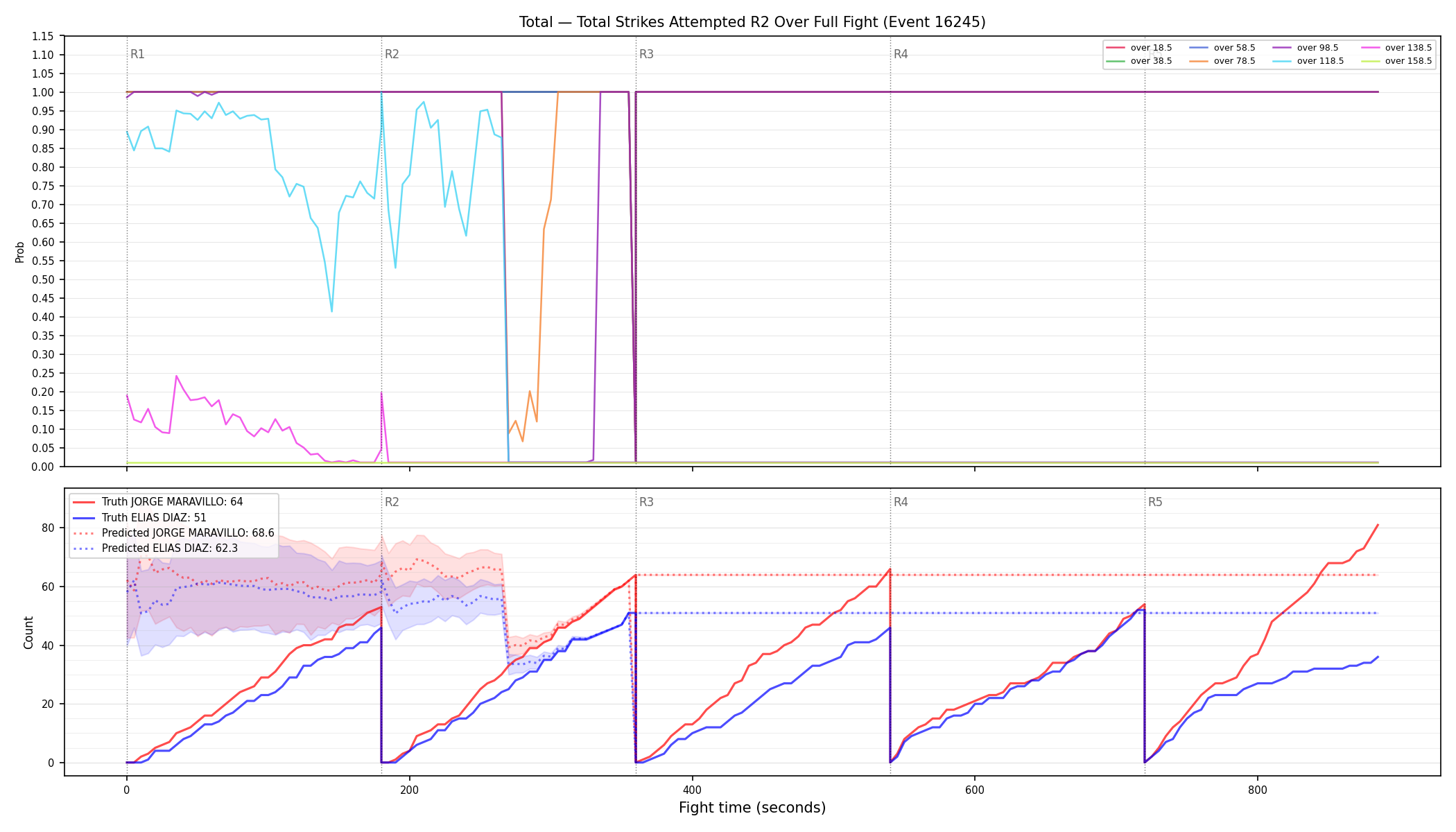1456x832 pixels.
Task: Click the 60 tick label on the Count axis
Action: coord(48,587)
